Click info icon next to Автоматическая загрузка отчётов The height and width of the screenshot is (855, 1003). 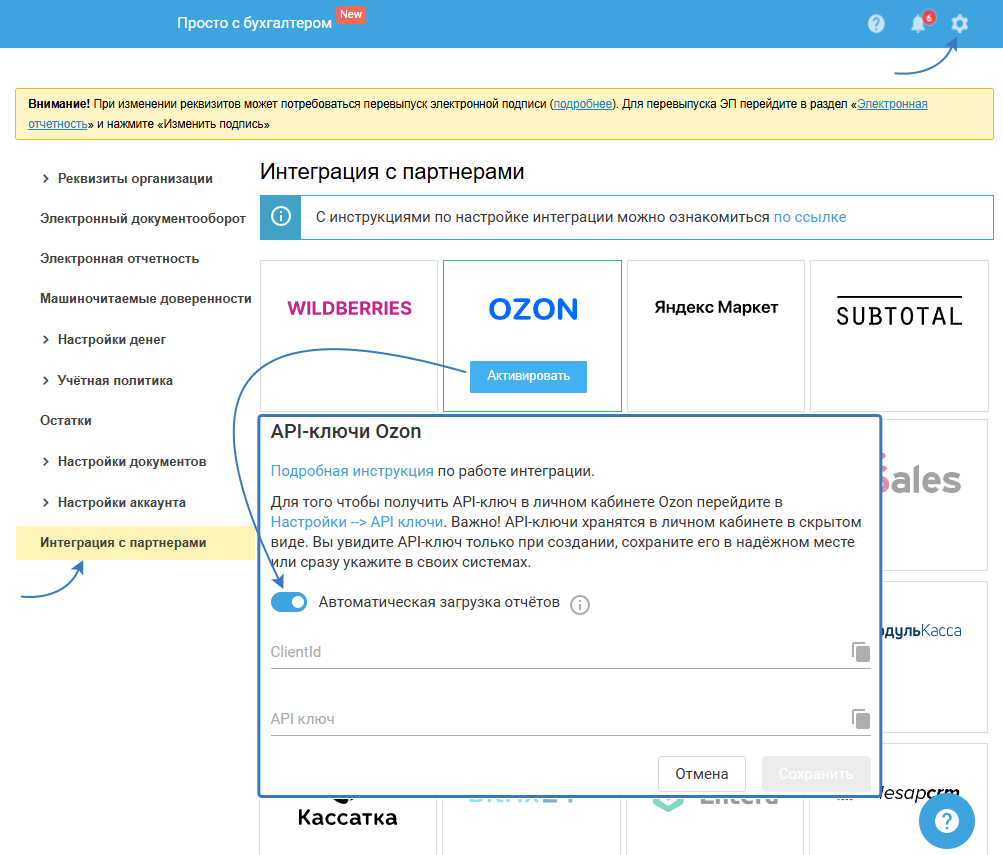point(580,604)
